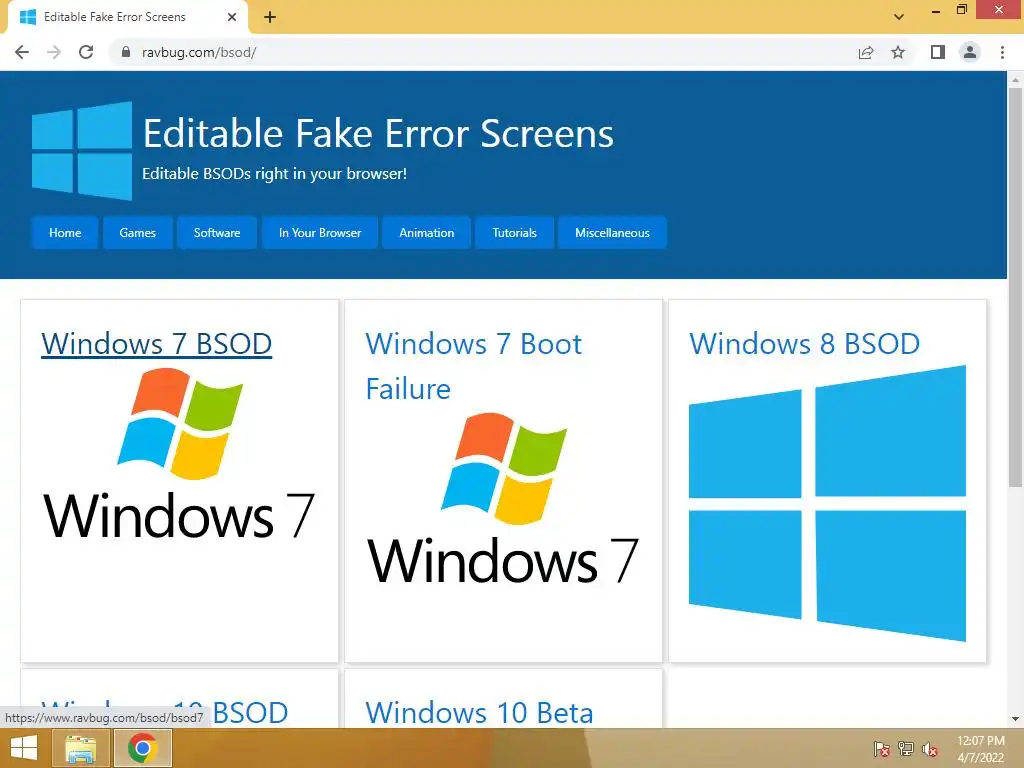1024x768 pixels.
Task: Open the Tutorials navigation item
Action: click(515, 232)
